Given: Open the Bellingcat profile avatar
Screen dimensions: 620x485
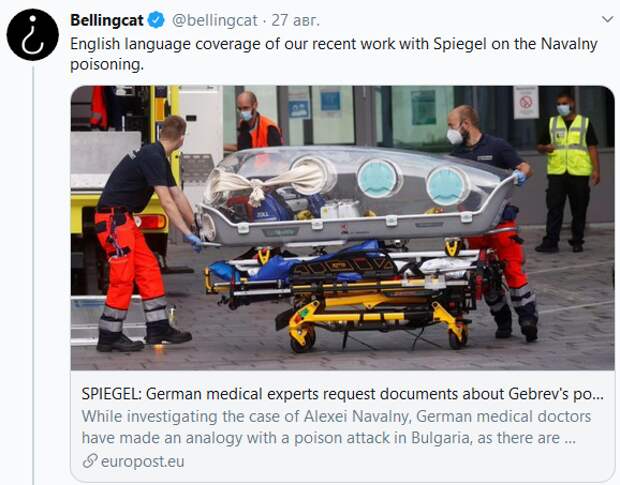Looking at the screenshot, I should (x=32, y=34).
